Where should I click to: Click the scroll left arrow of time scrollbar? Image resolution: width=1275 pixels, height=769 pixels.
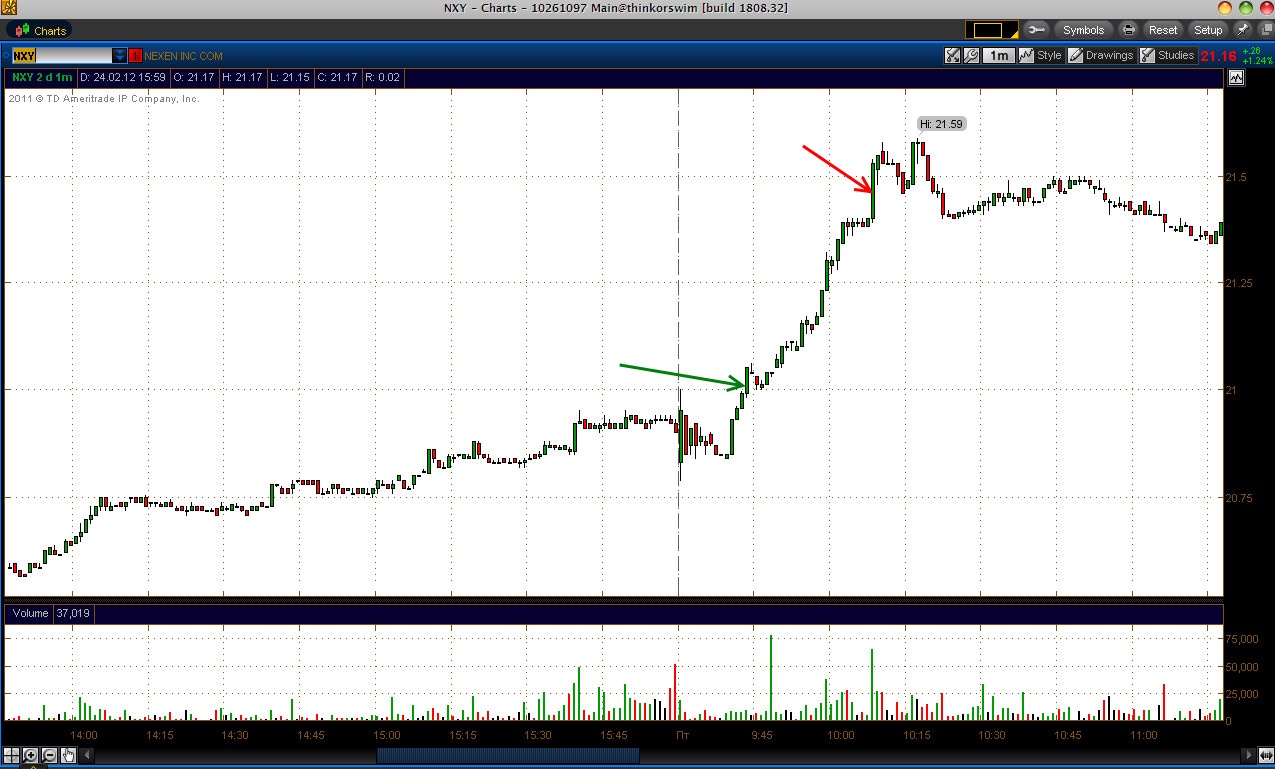pos(88,755)
